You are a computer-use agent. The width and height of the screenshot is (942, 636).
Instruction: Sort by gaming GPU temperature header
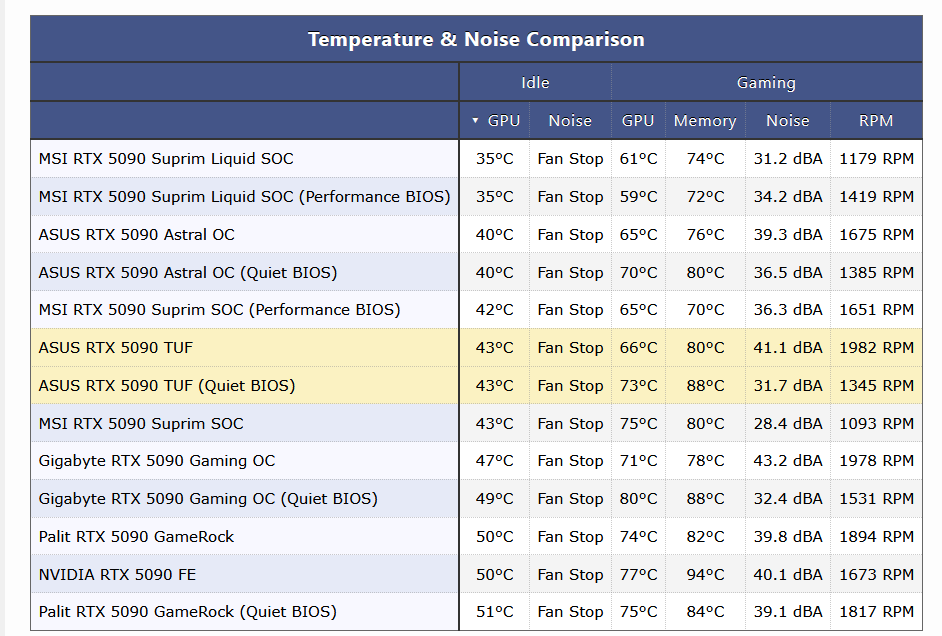638,121
